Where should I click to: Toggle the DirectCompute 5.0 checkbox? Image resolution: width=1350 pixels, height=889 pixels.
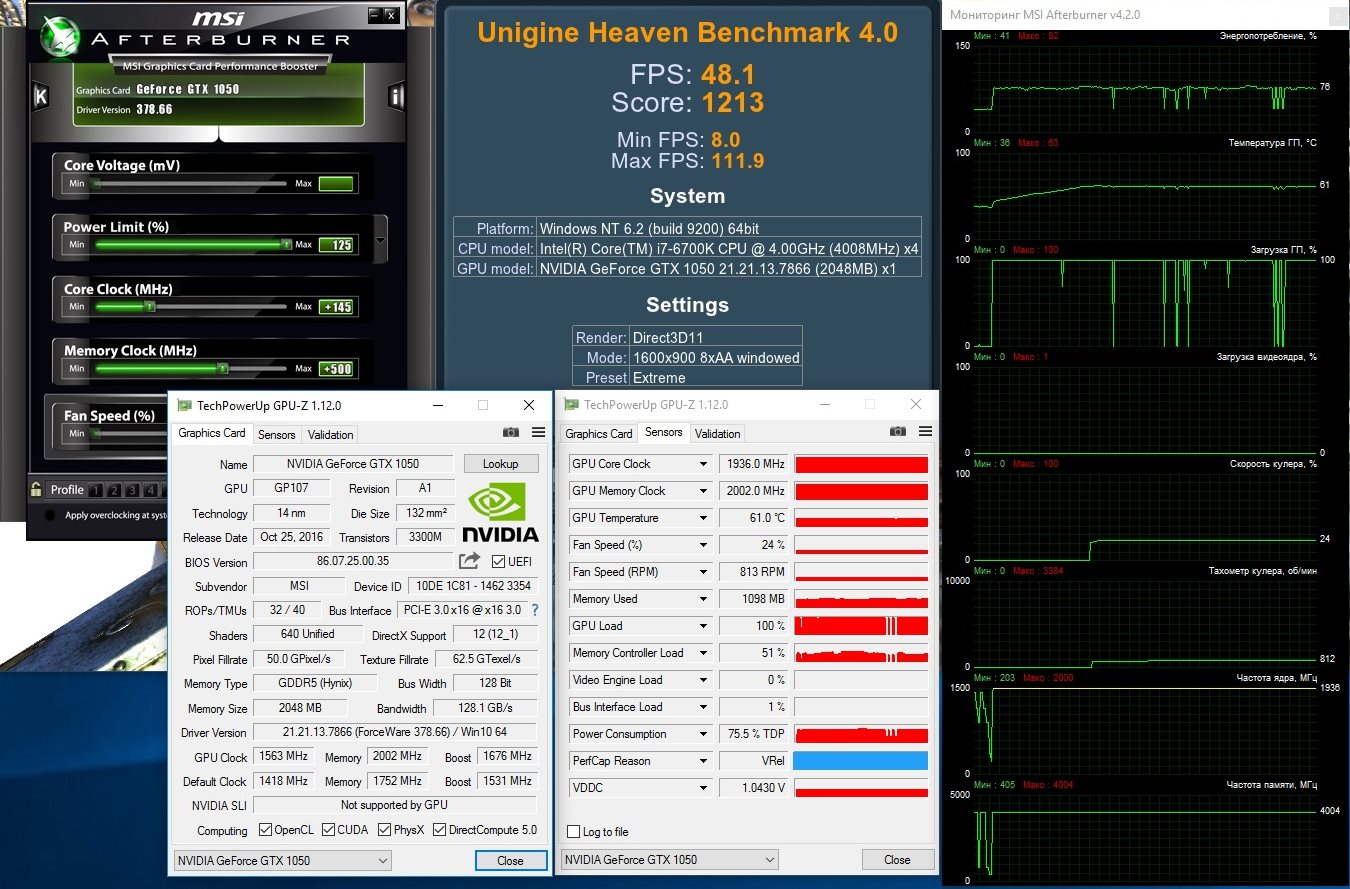point(440,830)
